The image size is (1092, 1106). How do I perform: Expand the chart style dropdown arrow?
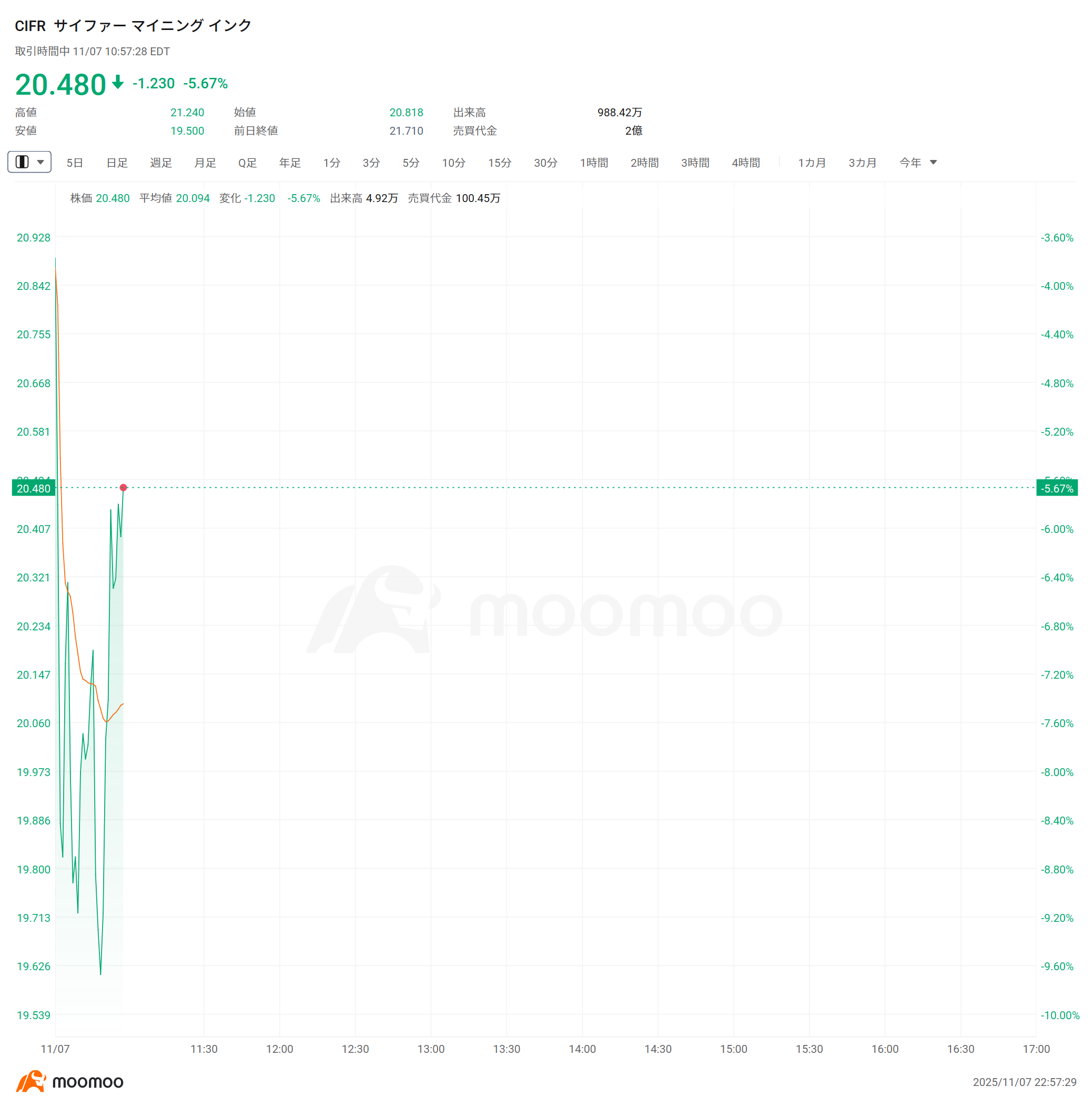[x=40, y=162]
